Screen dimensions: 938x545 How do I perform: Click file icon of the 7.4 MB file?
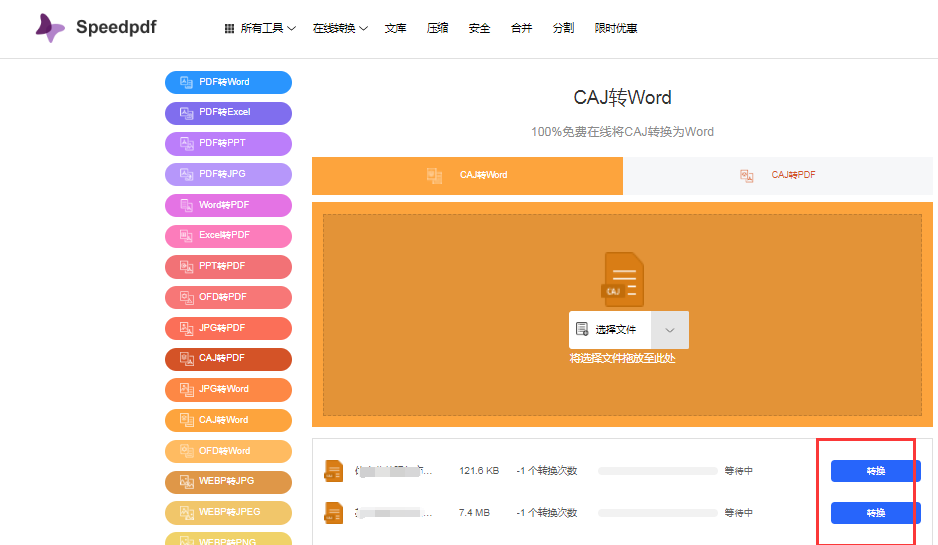pos(333,513)
